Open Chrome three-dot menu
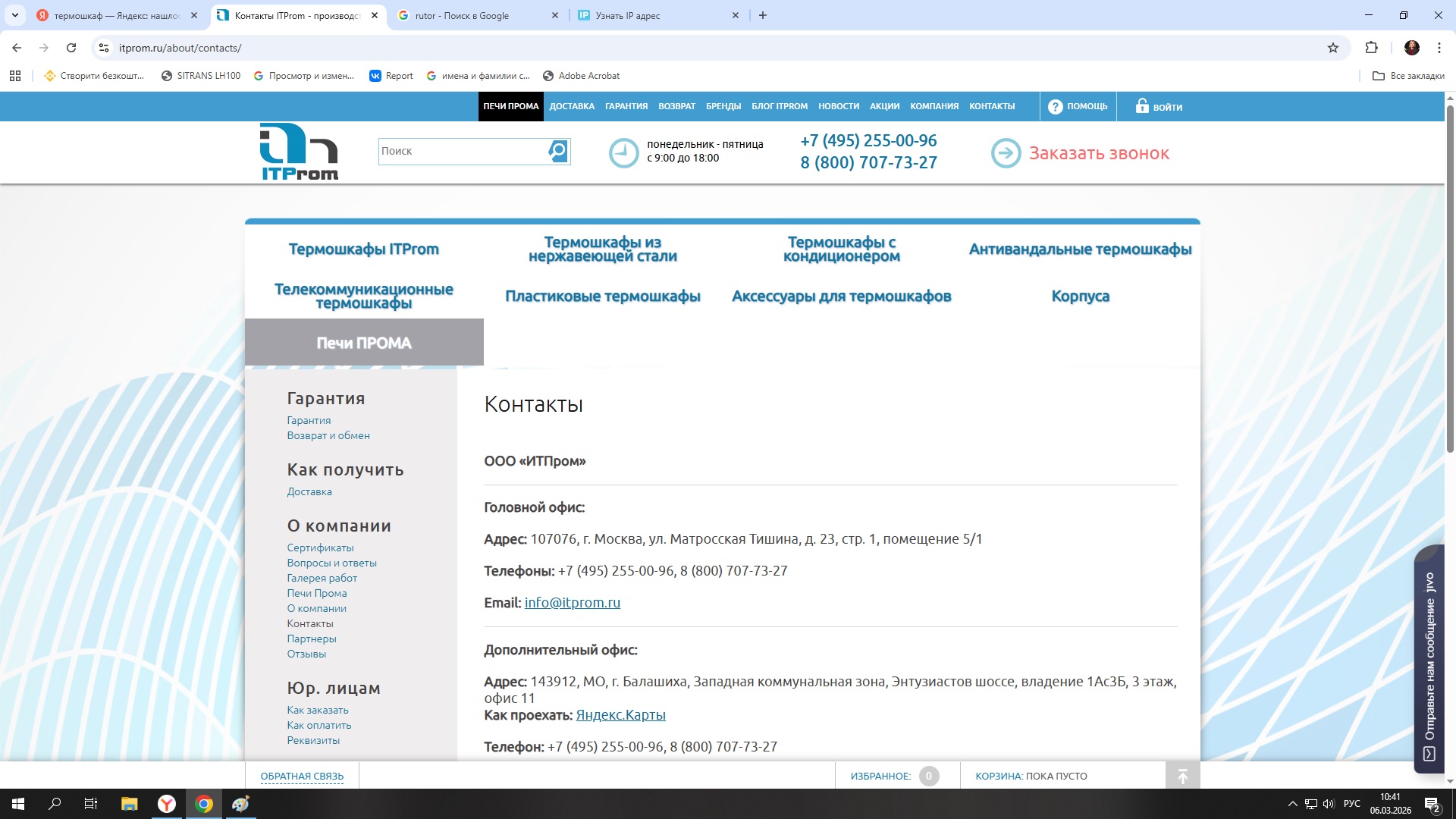This screenshot has height=819, width=1456. click(x=1439, y=48)
